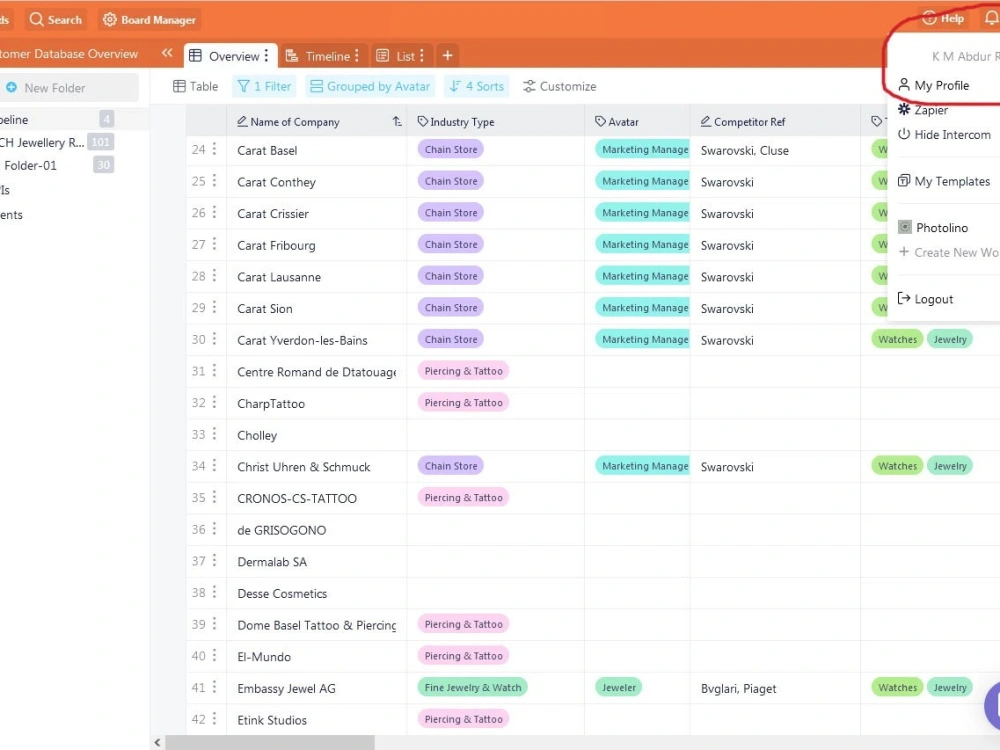Image resolution: width=1000 pixels, height=750 pixels.
Task: Open the 1 Filter settings
Action: coord(264,86)
